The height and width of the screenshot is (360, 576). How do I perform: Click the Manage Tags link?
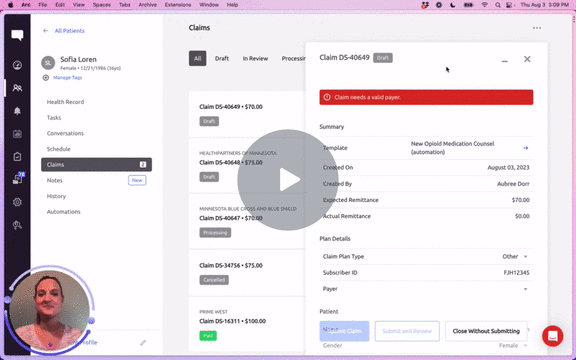point(68,78)
